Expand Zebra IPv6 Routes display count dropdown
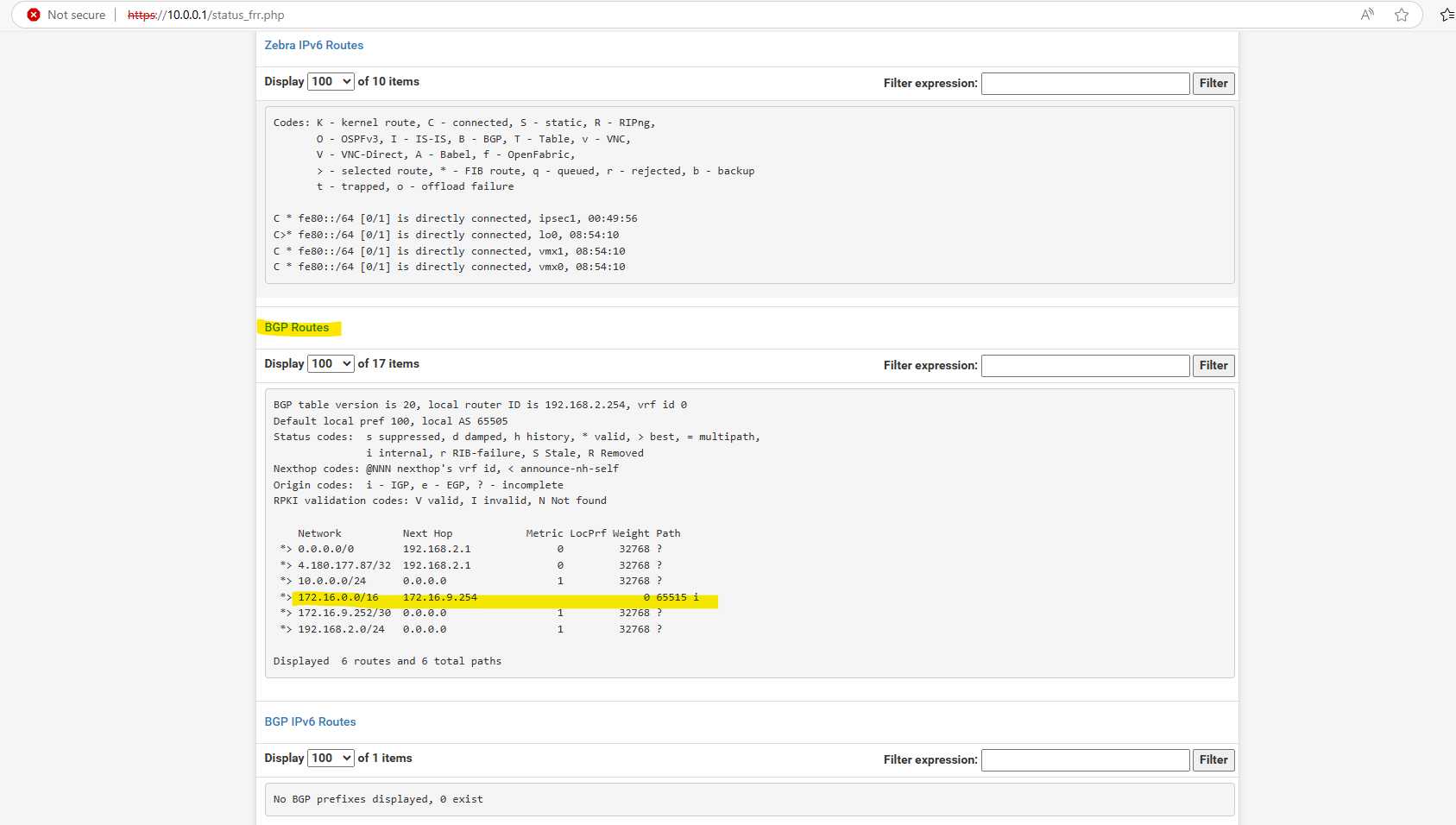1456x825 pixels. 331,81
